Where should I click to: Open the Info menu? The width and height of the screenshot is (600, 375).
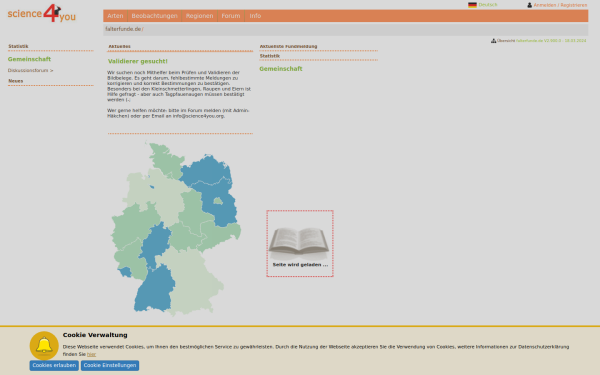(x=255, y=16)
